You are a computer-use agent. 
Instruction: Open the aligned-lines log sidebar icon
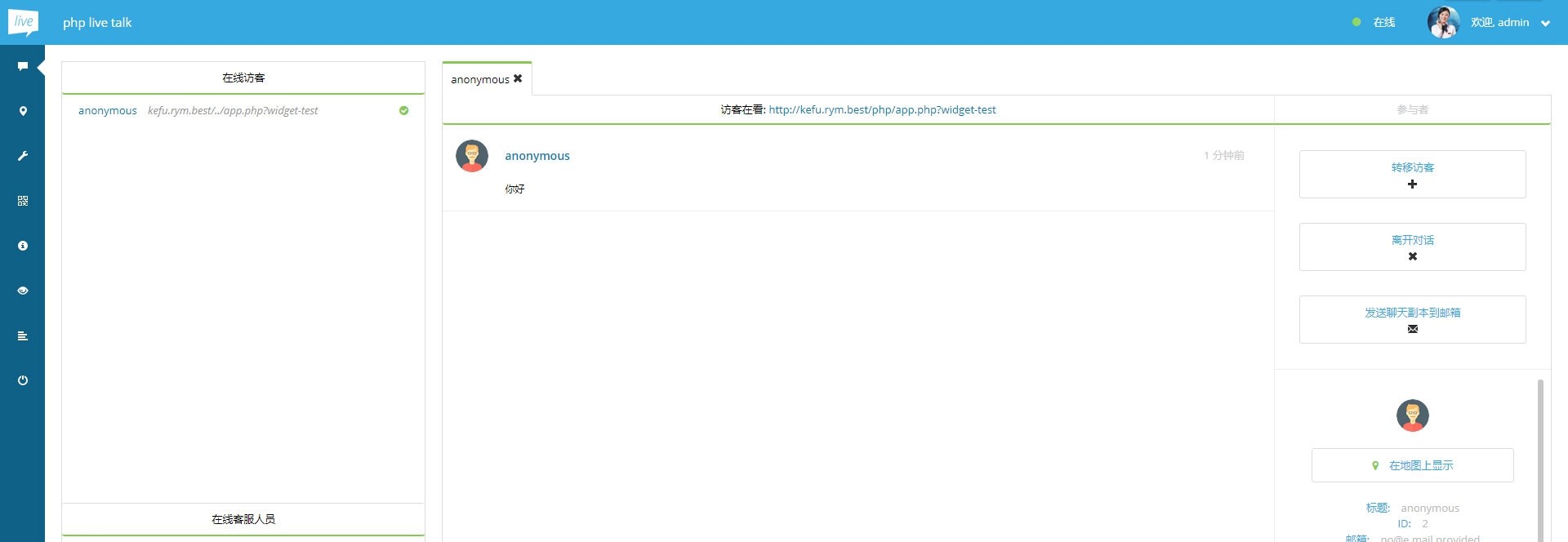[23, 335]
